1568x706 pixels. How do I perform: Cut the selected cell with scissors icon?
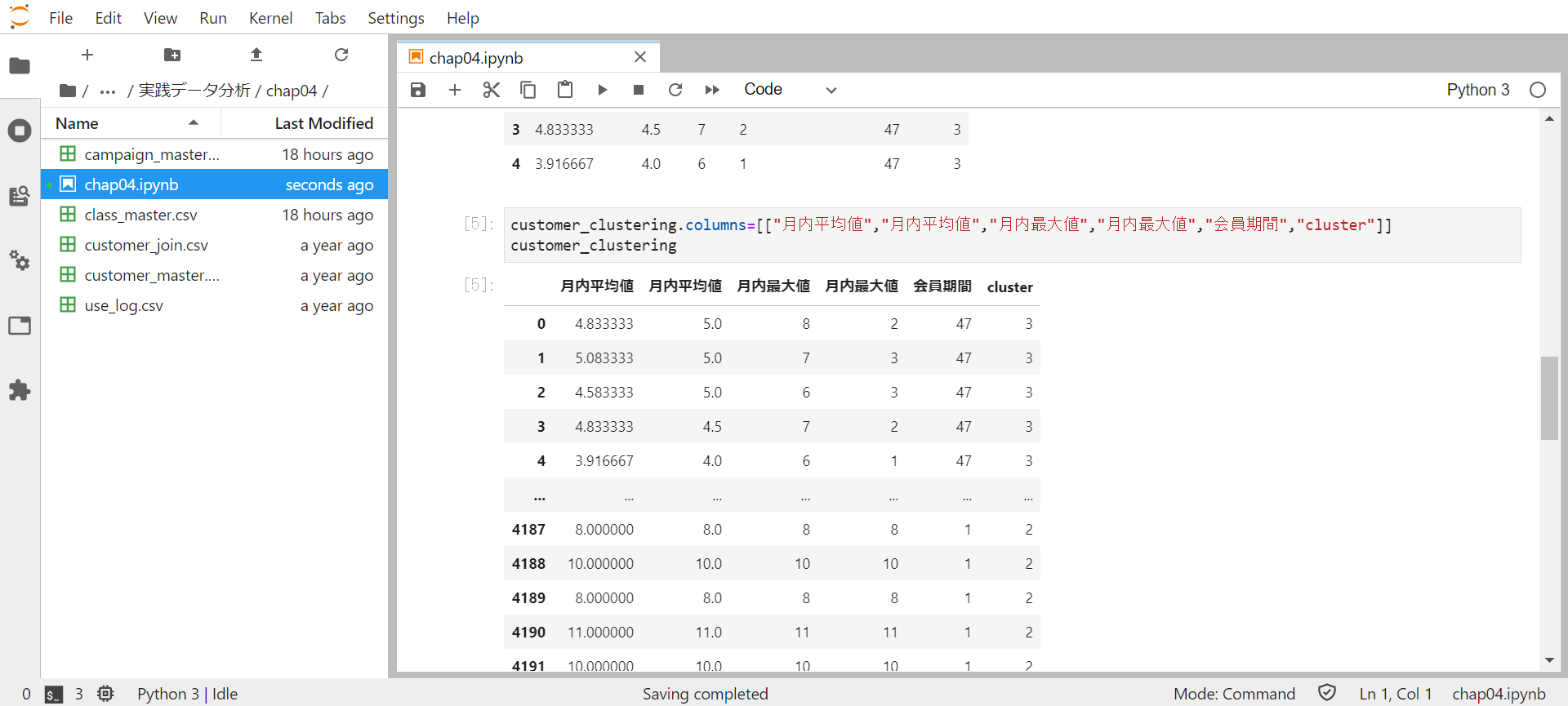491,90
